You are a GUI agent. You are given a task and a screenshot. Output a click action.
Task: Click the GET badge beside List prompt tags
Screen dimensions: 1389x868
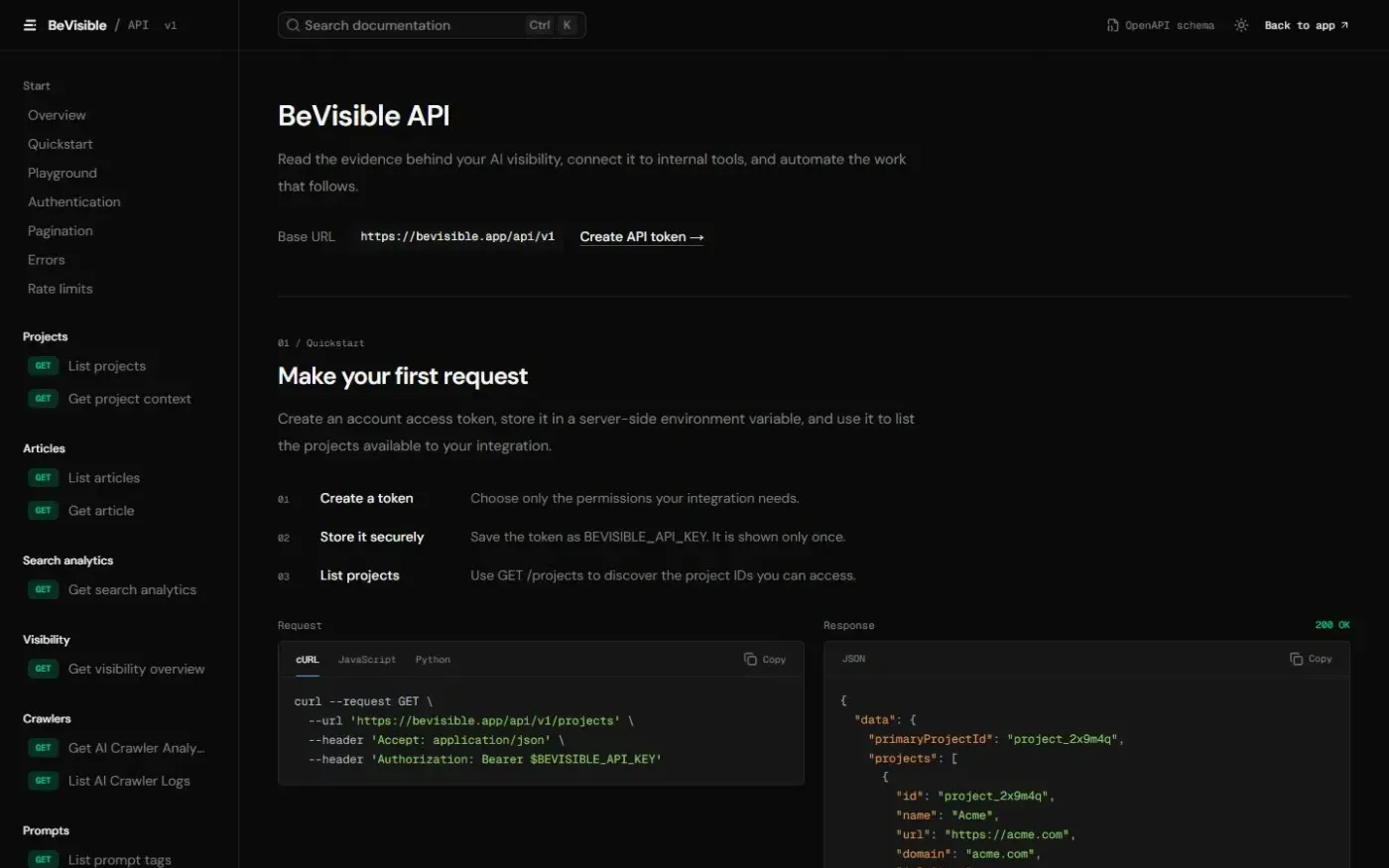tap(43, 860)
